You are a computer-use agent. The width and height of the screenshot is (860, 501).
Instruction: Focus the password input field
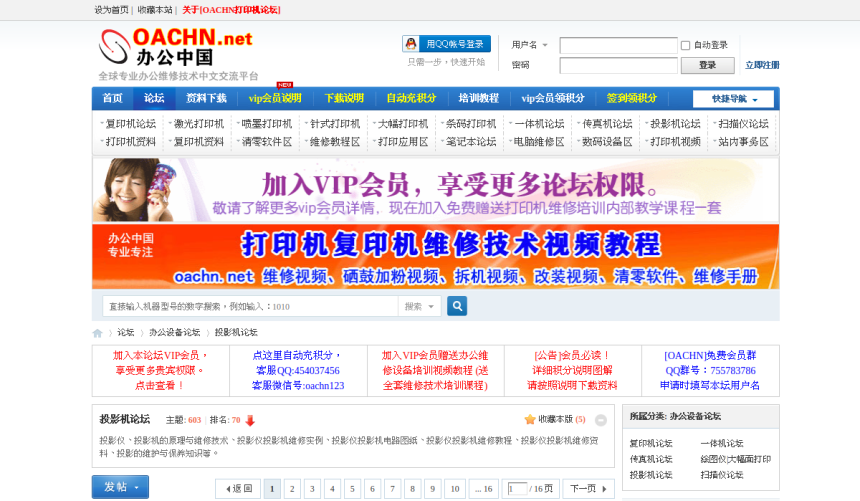point(618,65)
